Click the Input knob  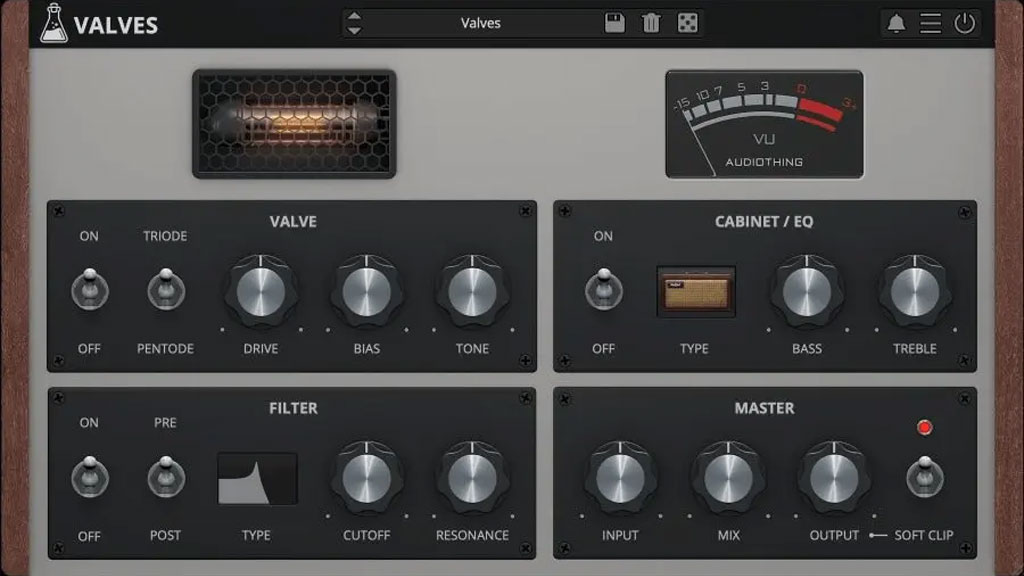pos(620,478)
